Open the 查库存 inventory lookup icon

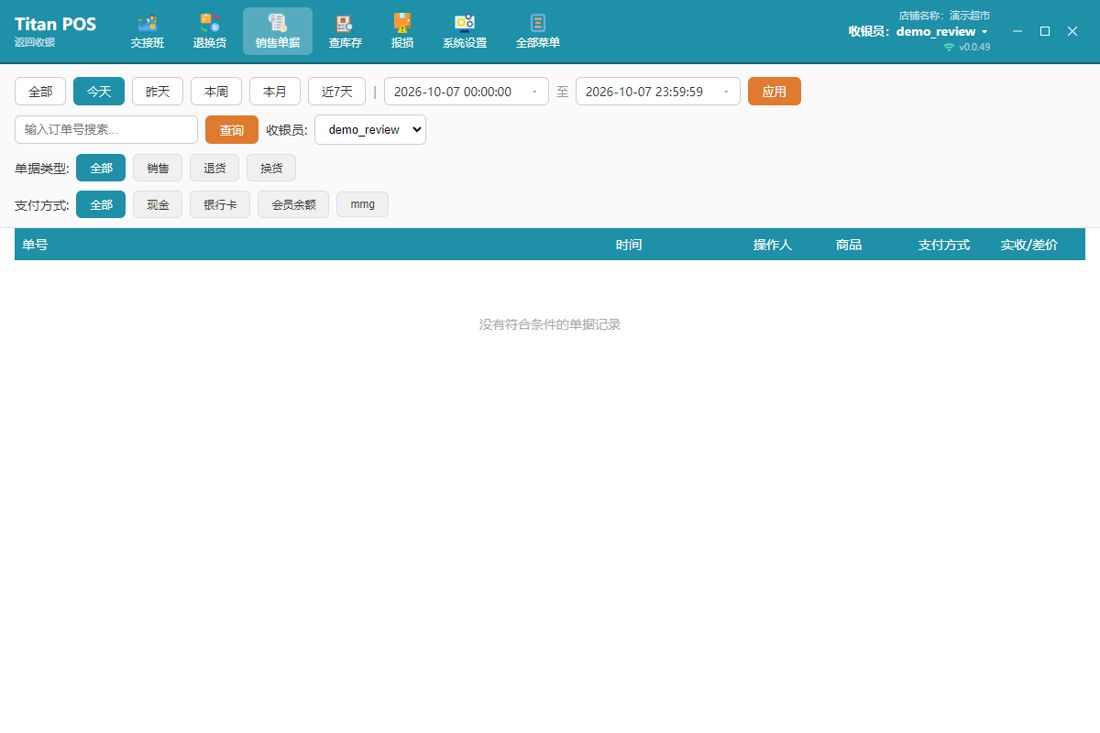pyautogui.click(x=345, y=32)
